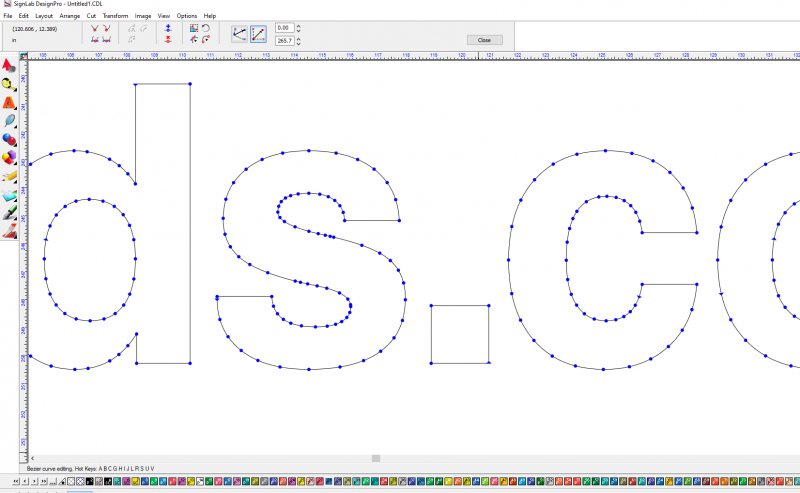Toggle the straight line segment mode button
The width and height of the screenshot is (800, 493).
239,34
